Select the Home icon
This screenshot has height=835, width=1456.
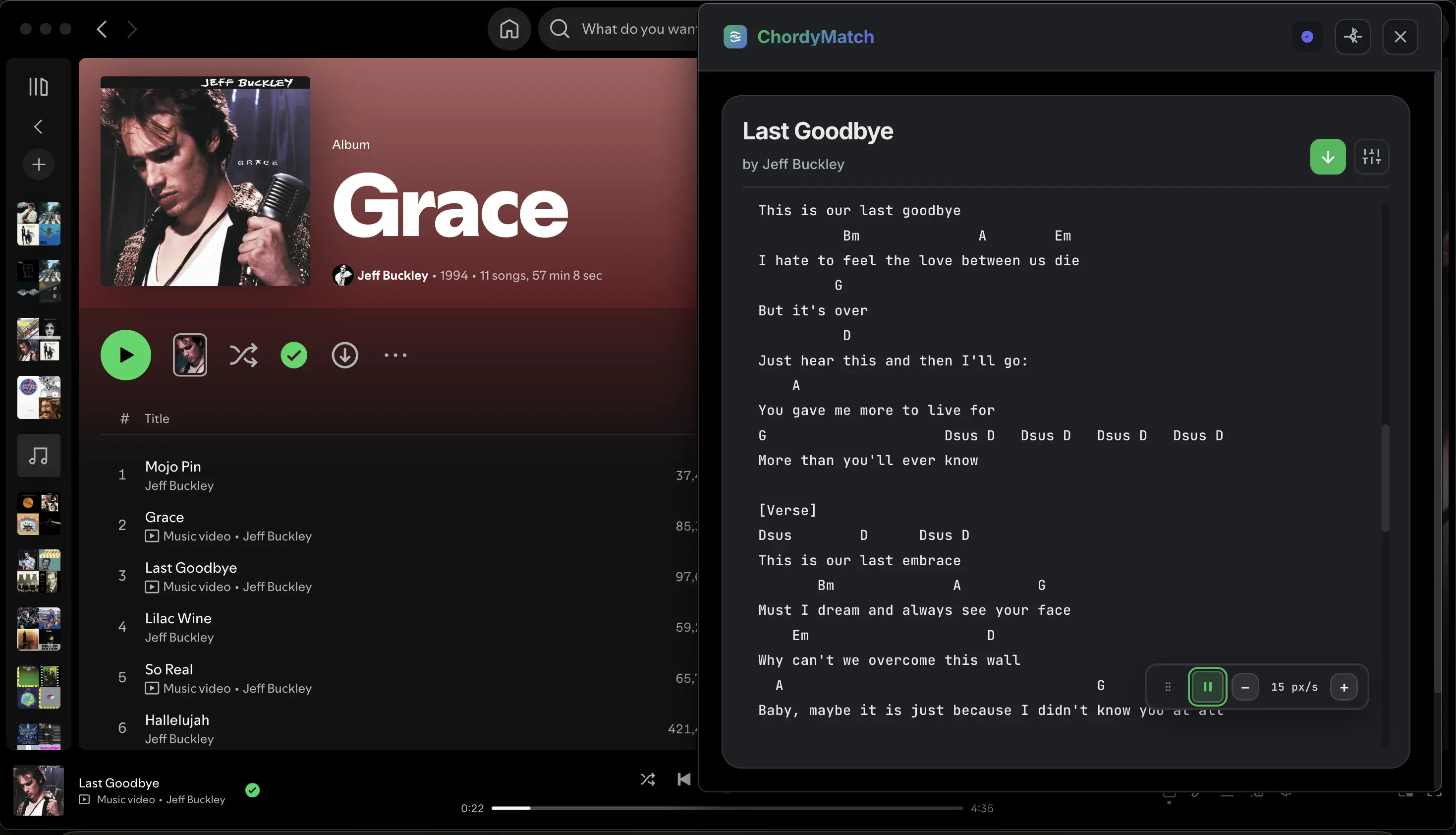pyautogui.click(x=509, y=29)
